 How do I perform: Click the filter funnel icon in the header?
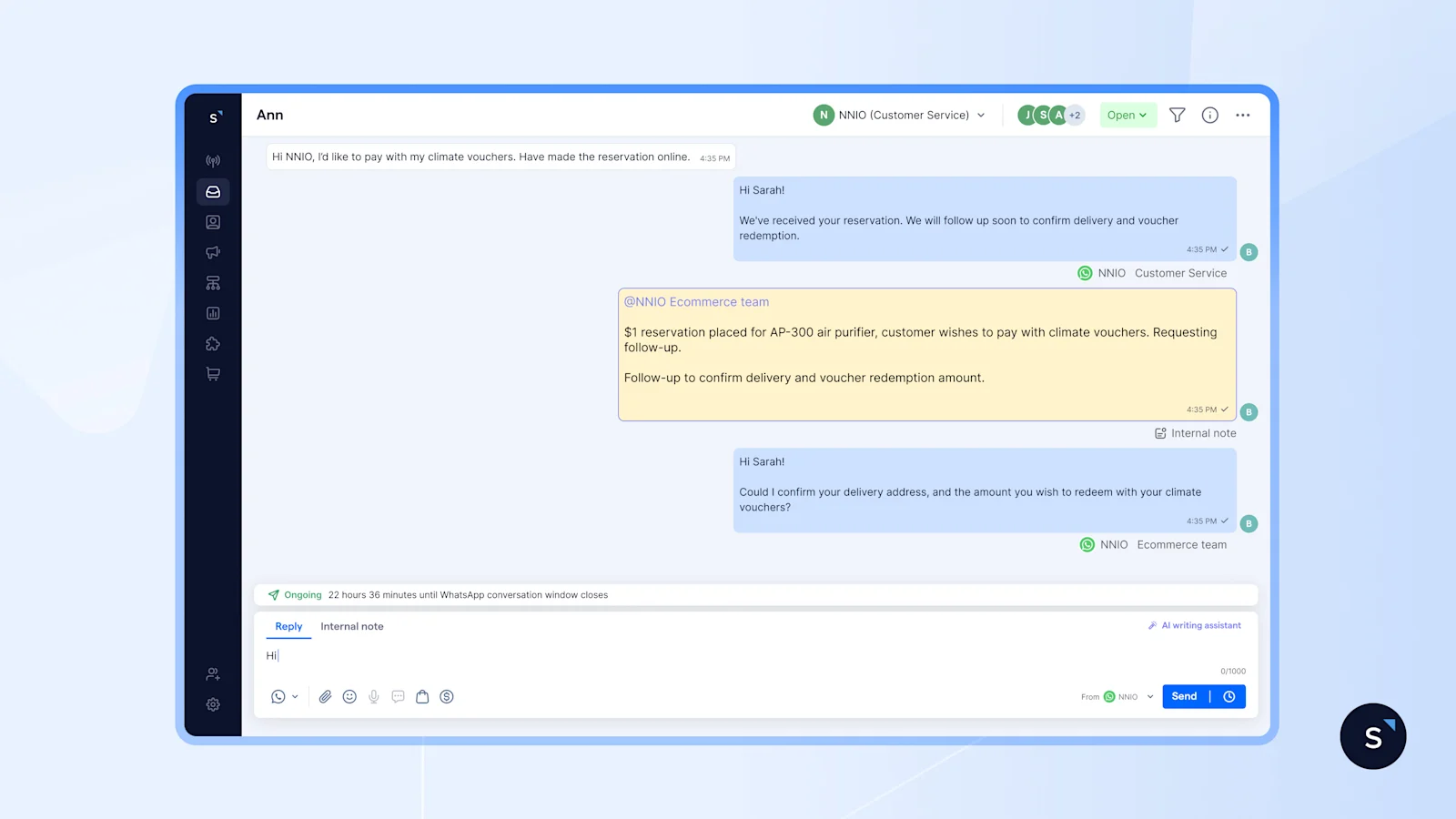tap(1177, 115)
